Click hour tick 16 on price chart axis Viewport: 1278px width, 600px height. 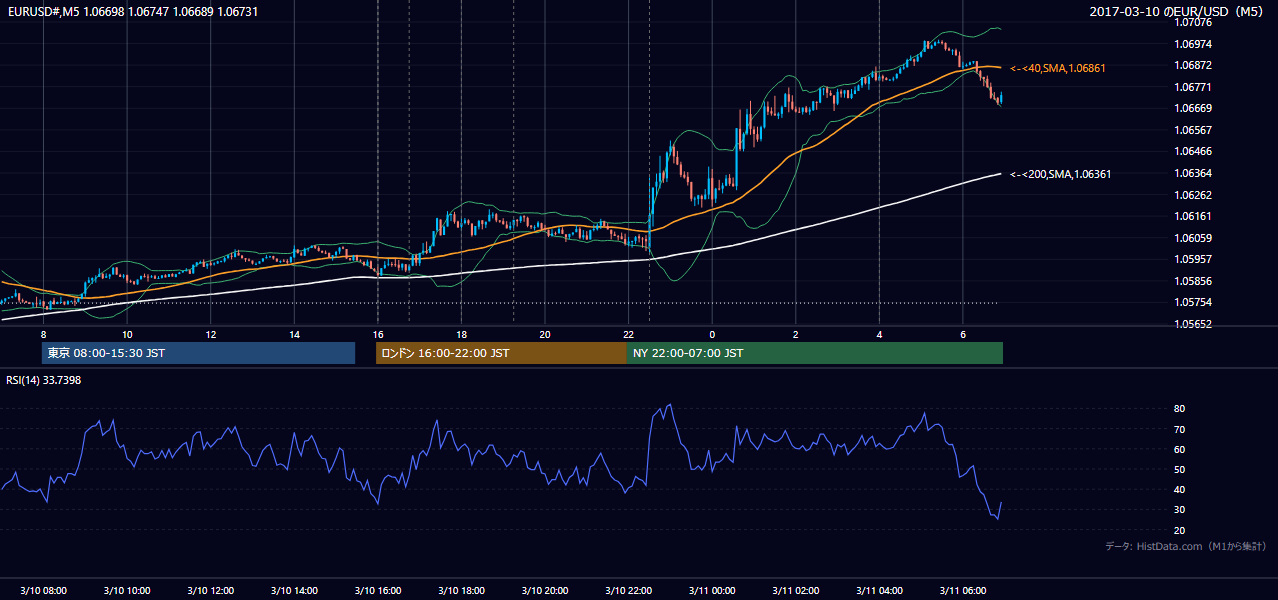pos(378,335)
